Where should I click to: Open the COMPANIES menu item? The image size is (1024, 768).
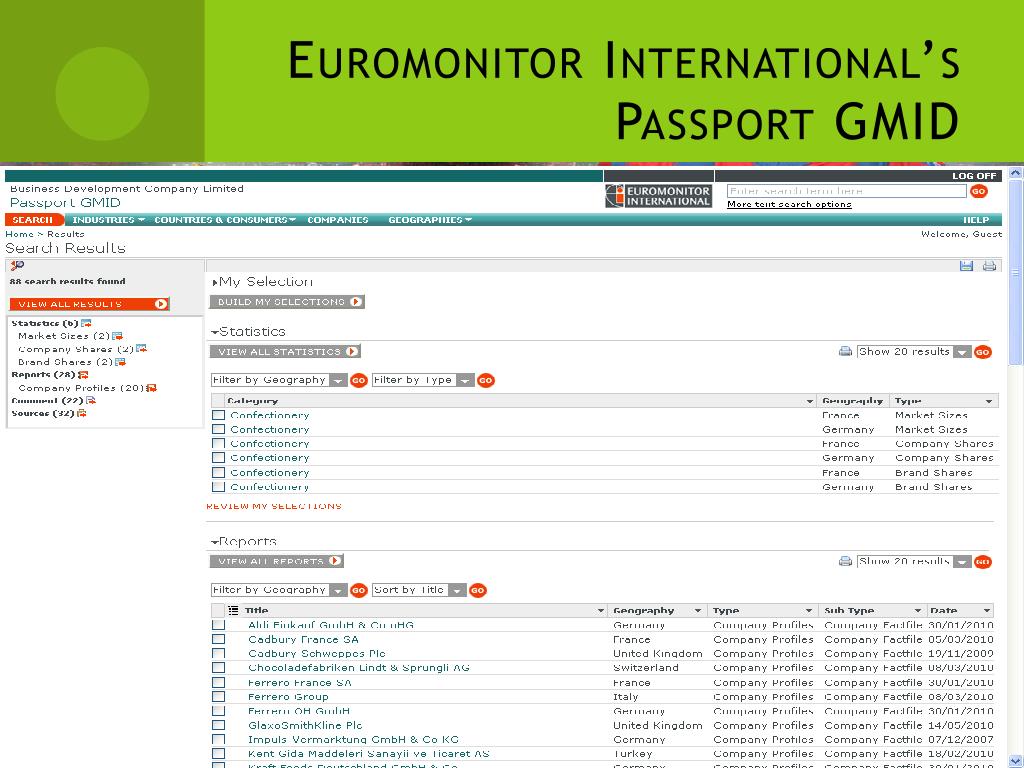(338, 220)
